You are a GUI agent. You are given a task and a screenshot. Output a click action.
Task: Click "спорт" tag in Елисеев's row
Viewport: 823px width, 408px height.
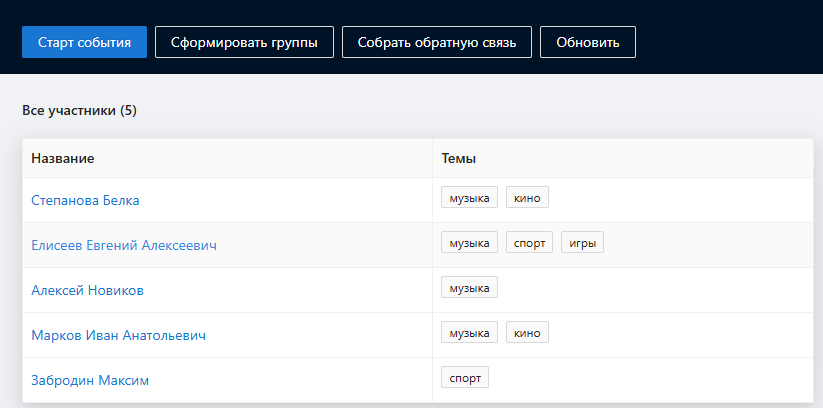pos(529,243)
